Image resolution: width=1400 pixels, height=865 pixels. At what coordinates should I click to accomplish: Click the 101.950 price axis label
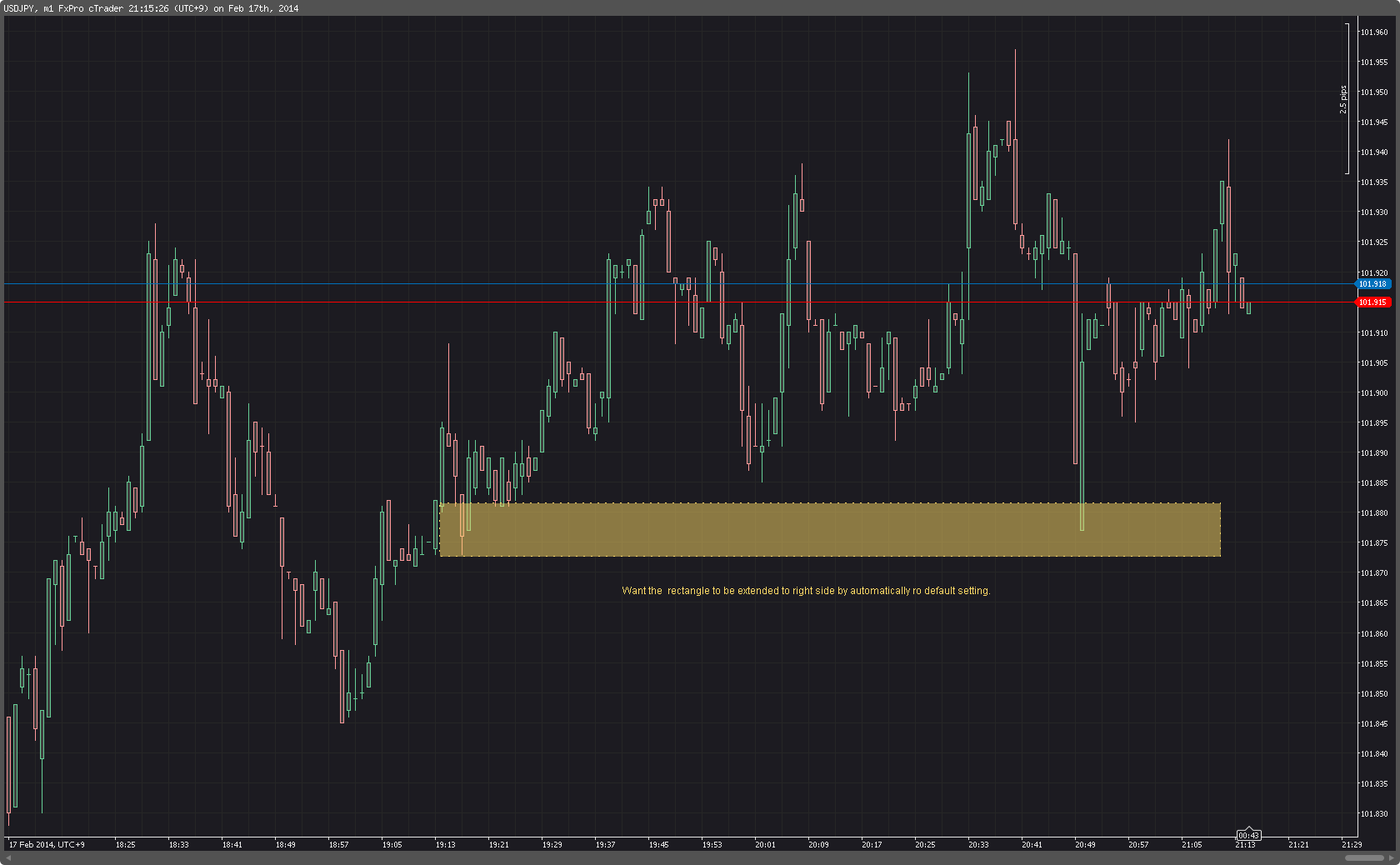pyautogui.click(x=1374, y=92)
